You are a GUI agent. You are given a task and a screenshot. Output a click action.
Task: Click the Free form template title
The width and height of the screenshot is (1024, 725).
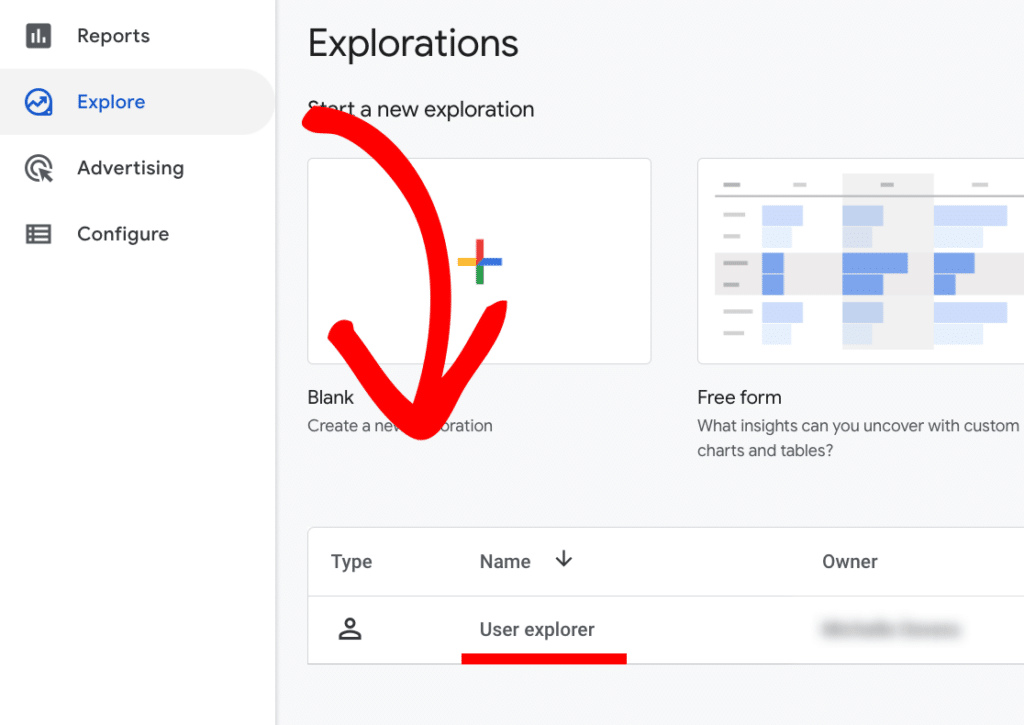(739, 397)
